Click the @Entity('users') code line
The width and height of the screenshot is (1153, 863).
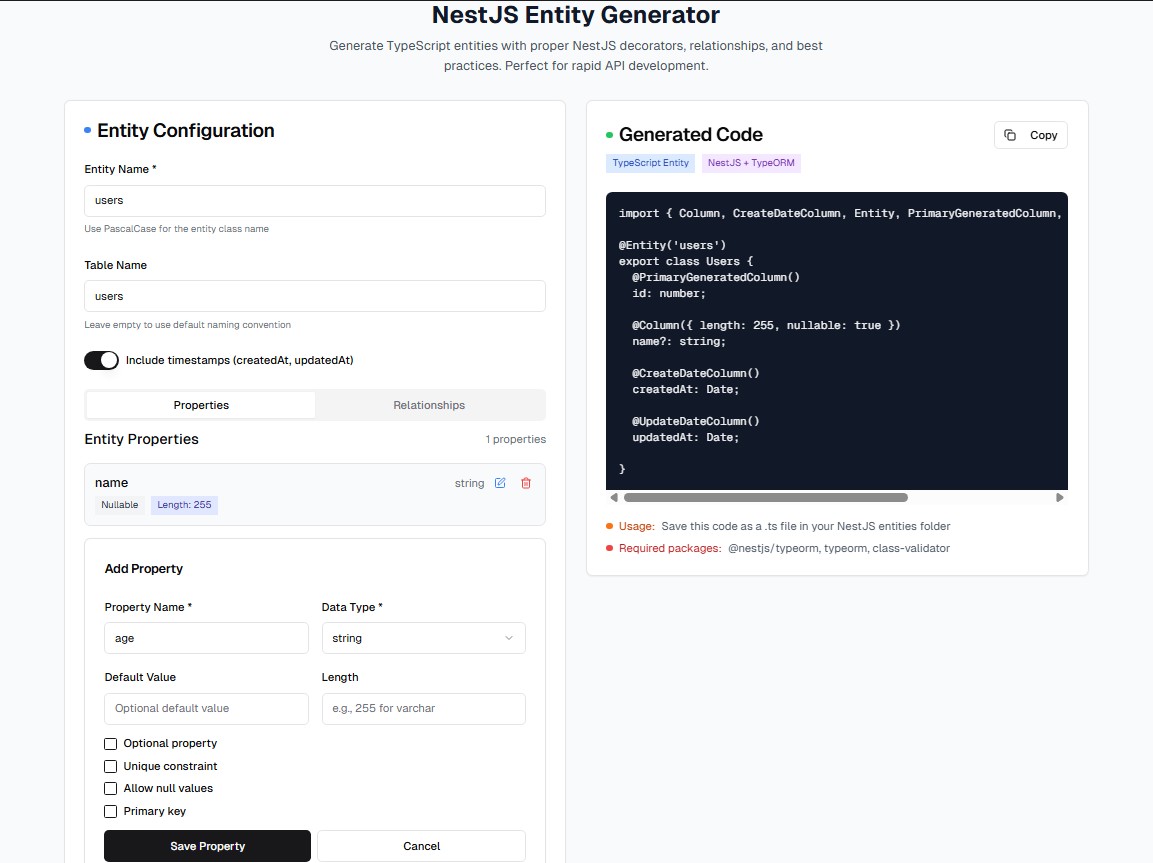click(672, 246)
